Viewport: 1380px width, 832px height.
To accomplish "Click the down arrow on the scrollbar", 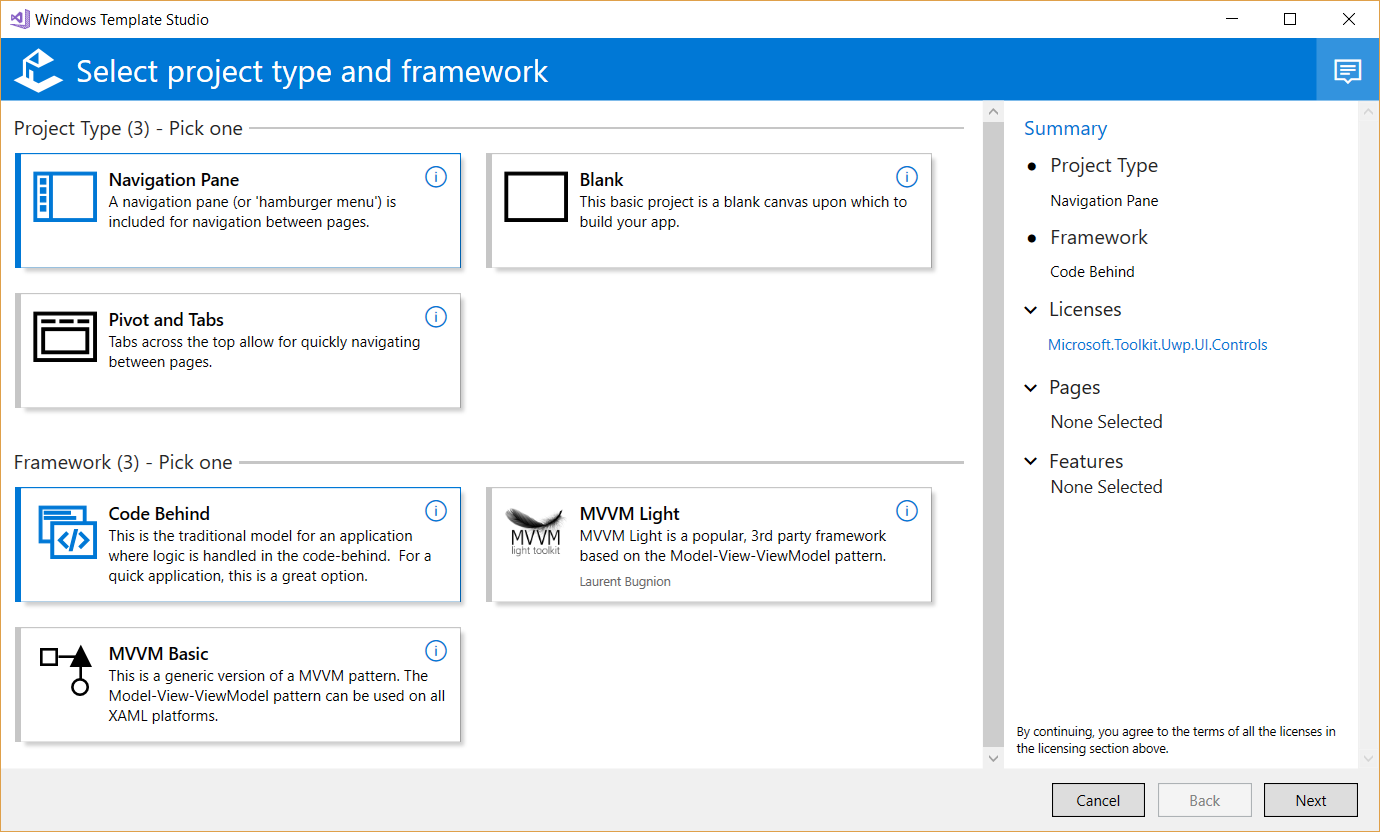I will pyautogui.click(x=993, y=758).
